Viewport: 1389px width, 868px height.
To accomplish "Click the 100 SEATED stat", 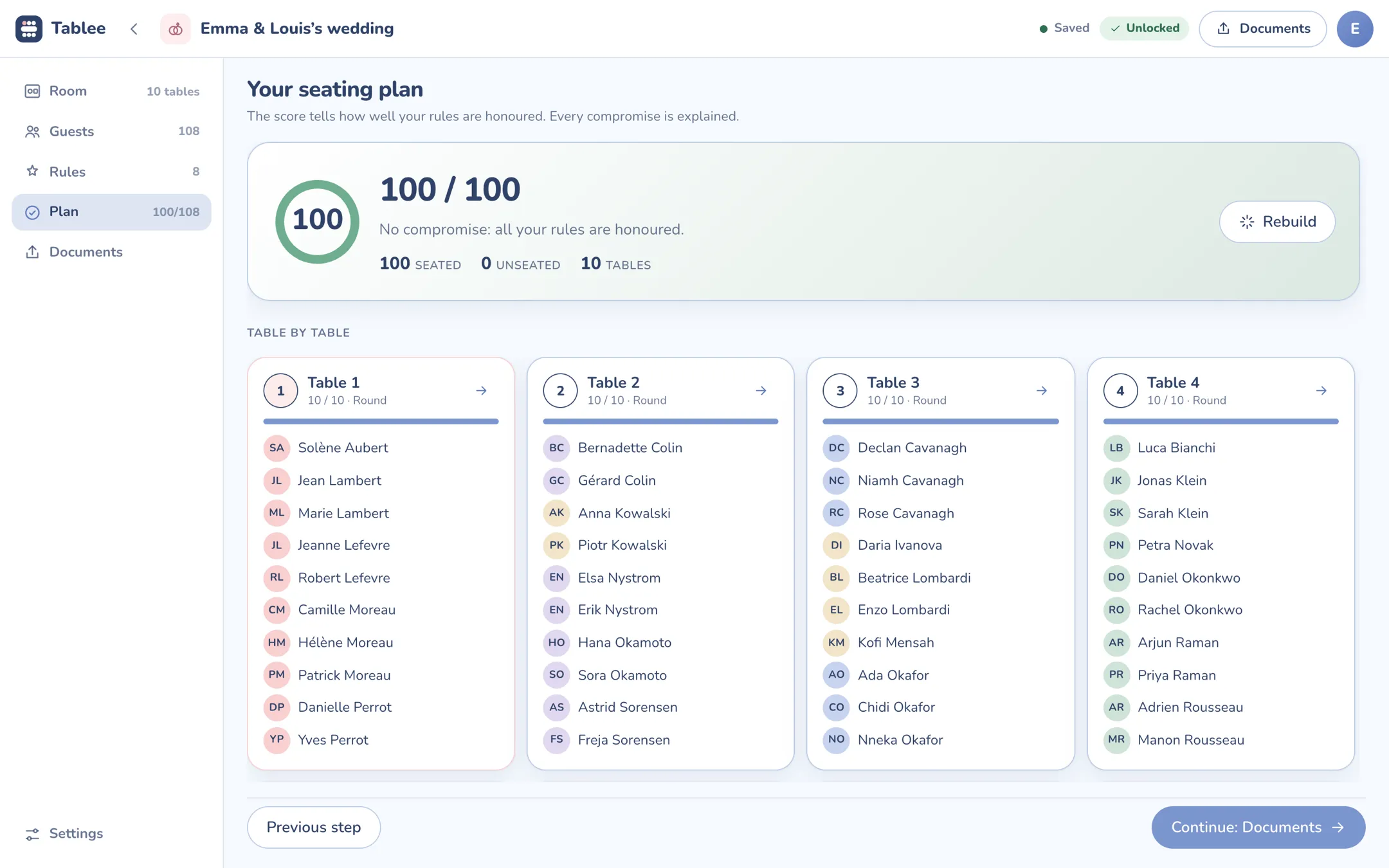I will (x=420, y=264).
